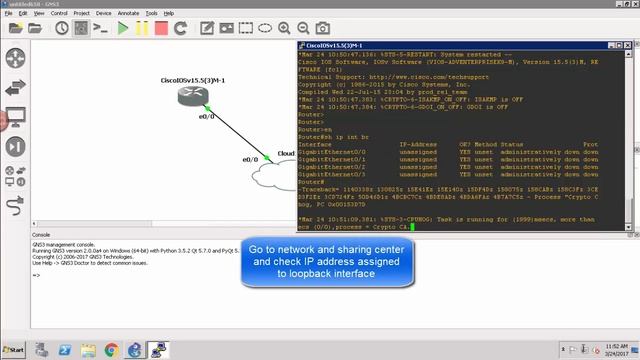Viewport: 640px width, 360px height.
Task: Open the Tools menu
Action: click(x=151, y=13)
